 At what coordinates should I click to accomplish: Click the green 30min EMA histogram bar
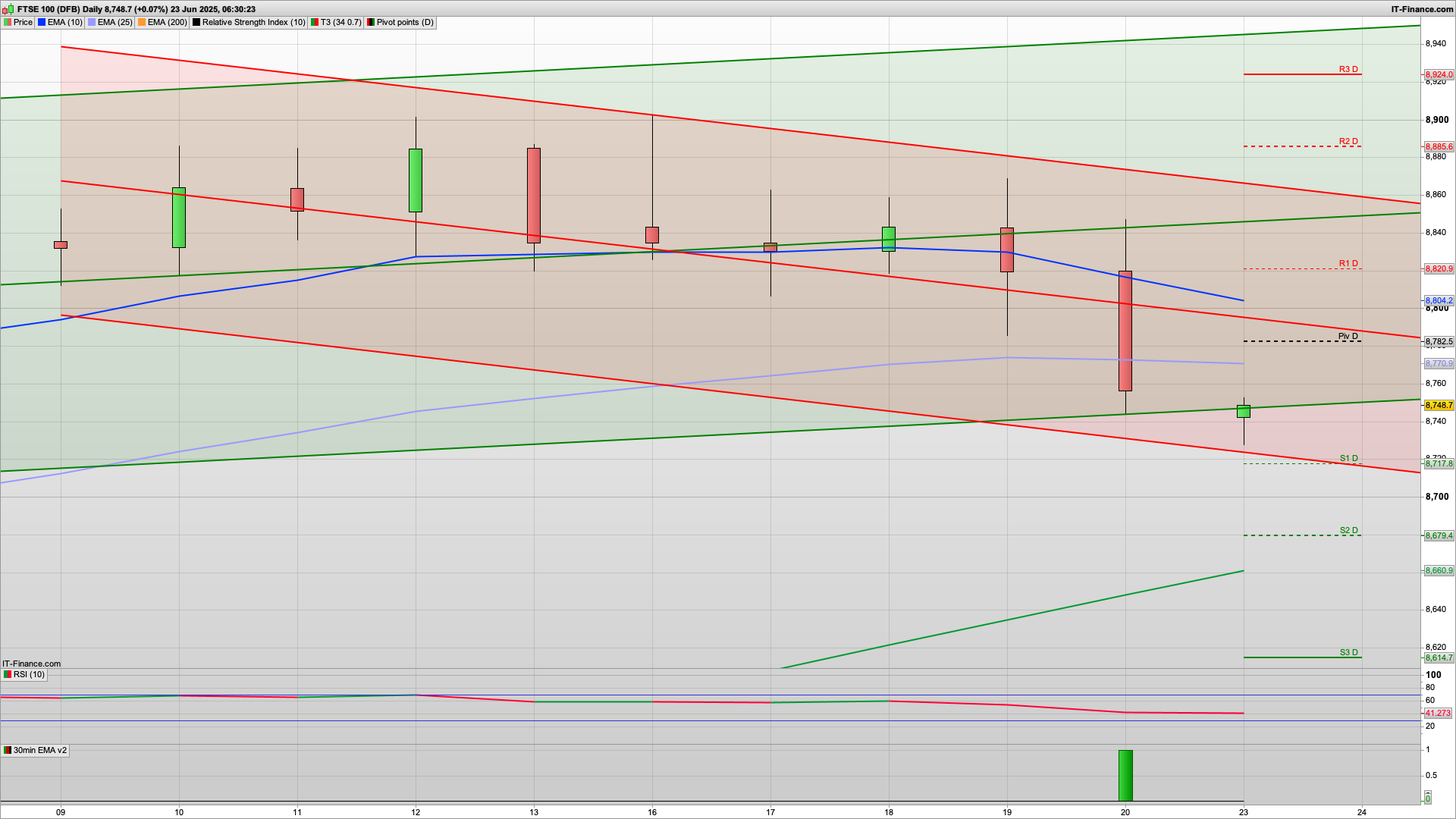click(1125, 775)
